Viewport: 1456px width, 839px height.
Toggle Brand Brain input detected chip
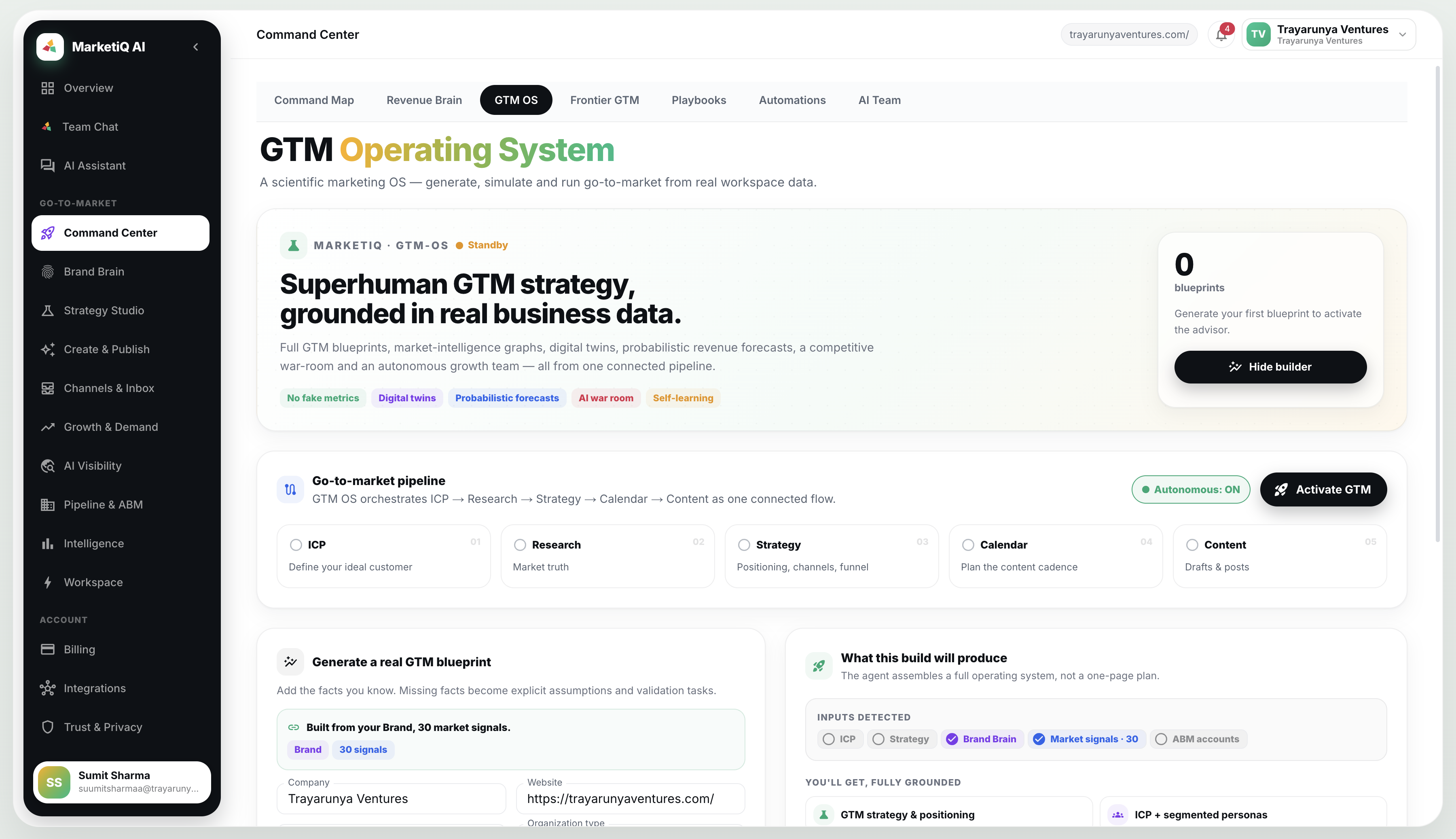pos(982,739)
